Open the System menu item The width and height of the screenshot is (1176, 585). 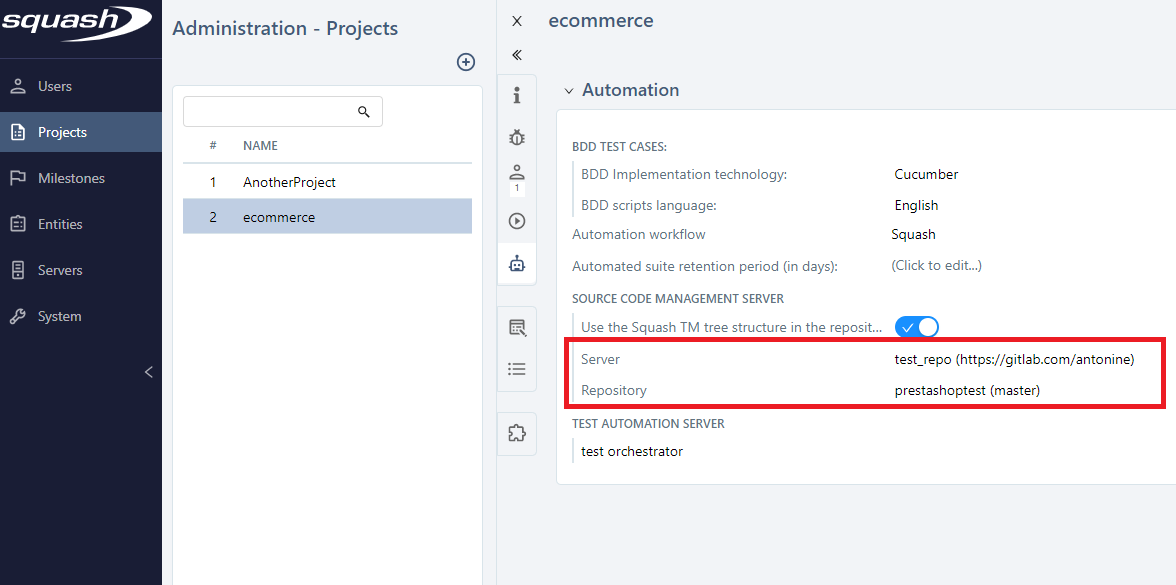pyautogui.click(x=59, y=316)
